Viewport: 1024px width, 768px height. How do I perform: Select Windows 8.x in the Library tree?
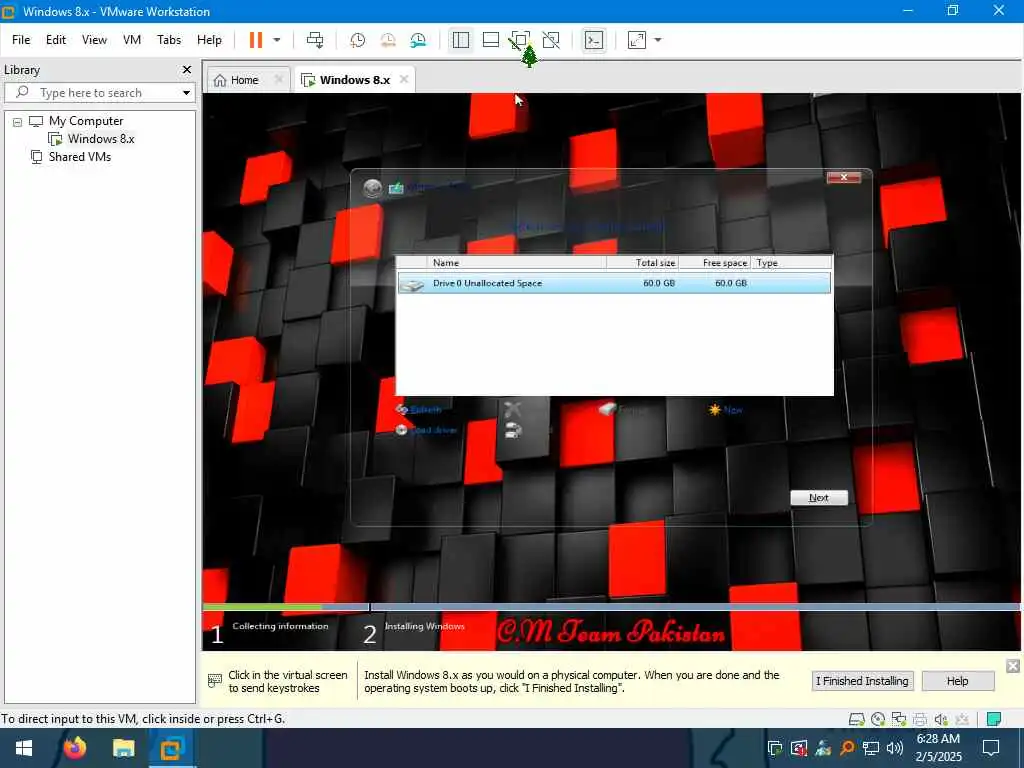(x=101, y=138)
